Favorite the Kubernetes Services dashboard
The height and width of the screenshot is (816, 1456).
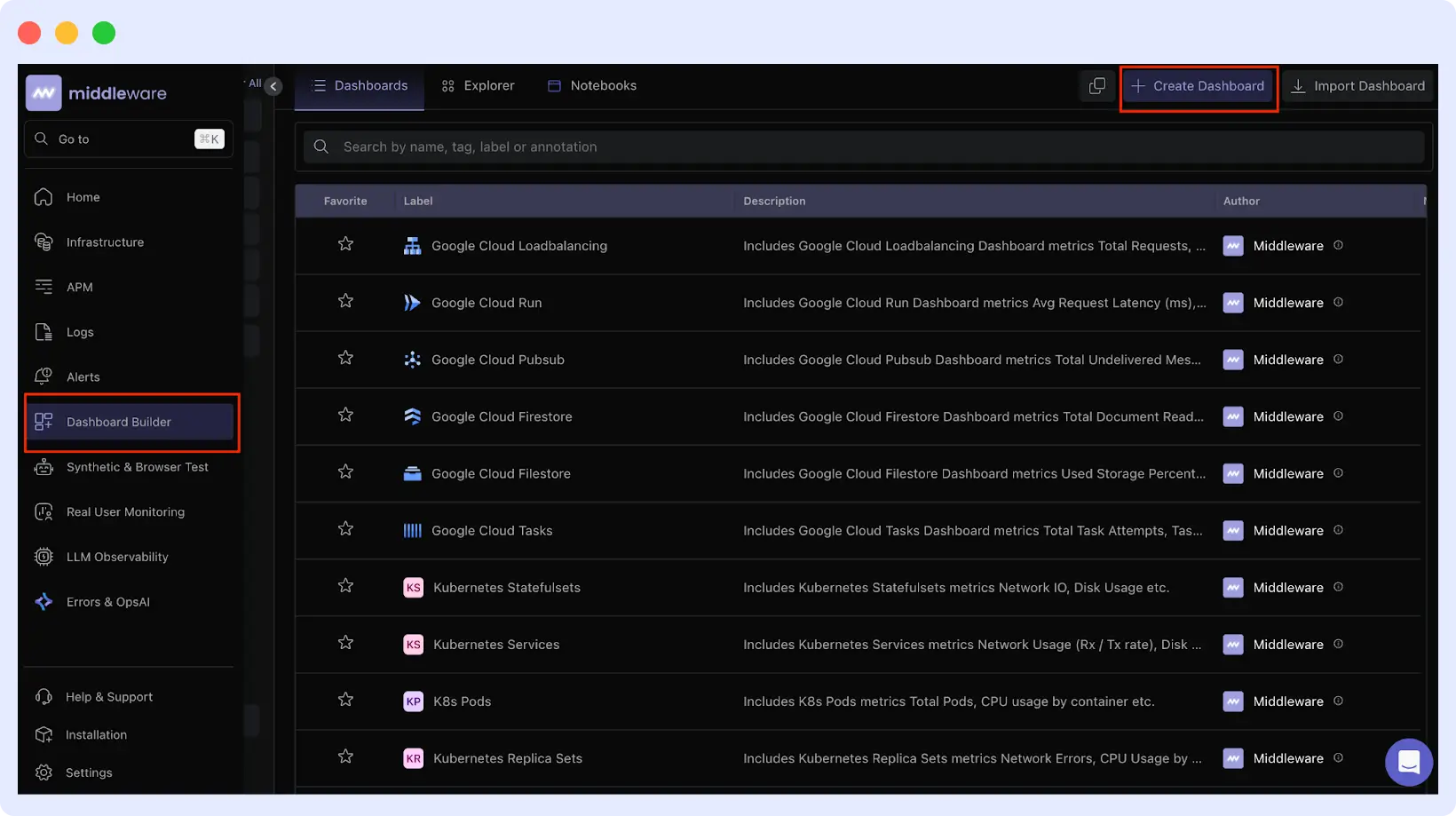click(x=345, y=642)
